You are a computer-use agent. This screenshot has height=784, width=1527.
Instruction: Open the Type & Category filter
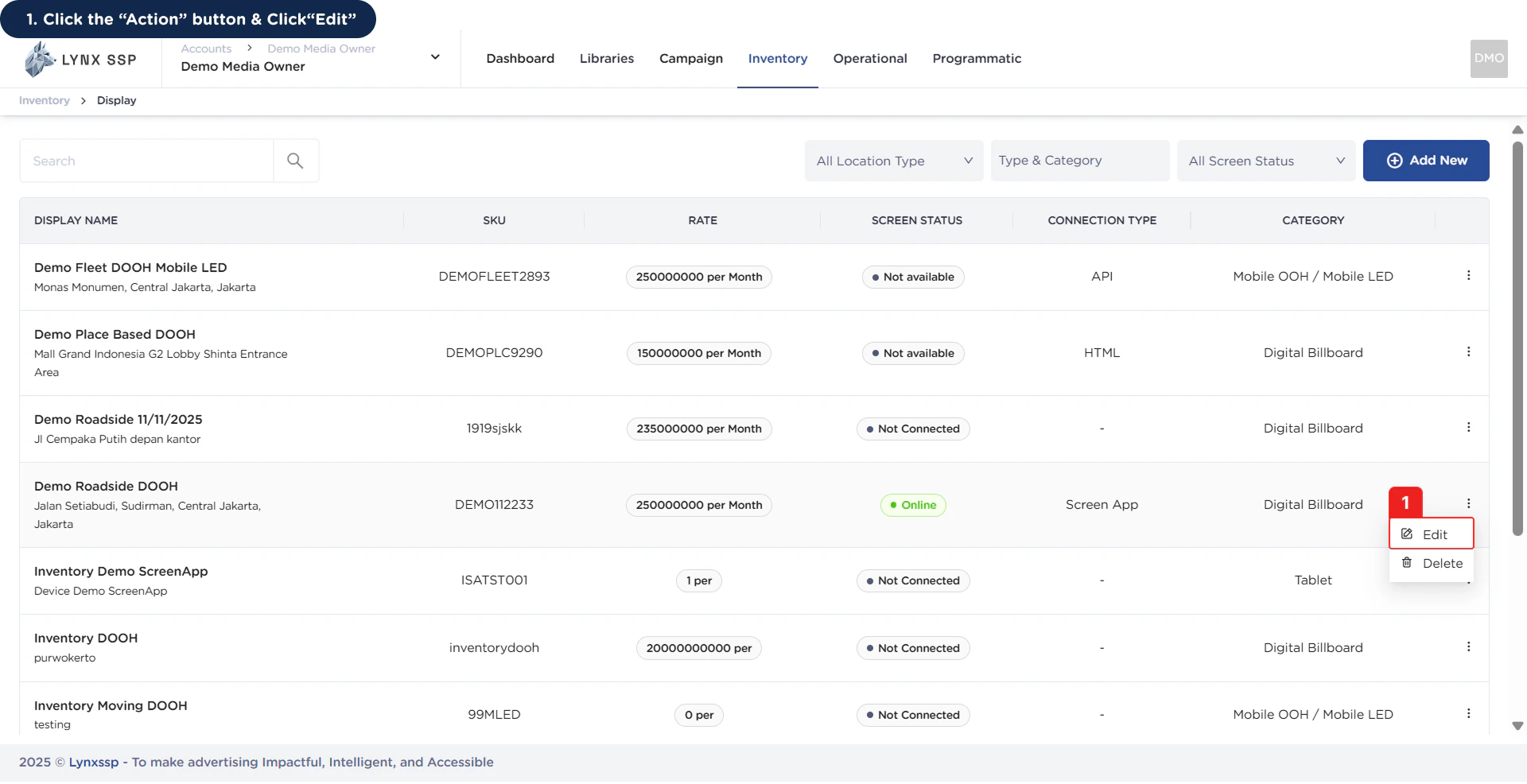[1080, 161]
